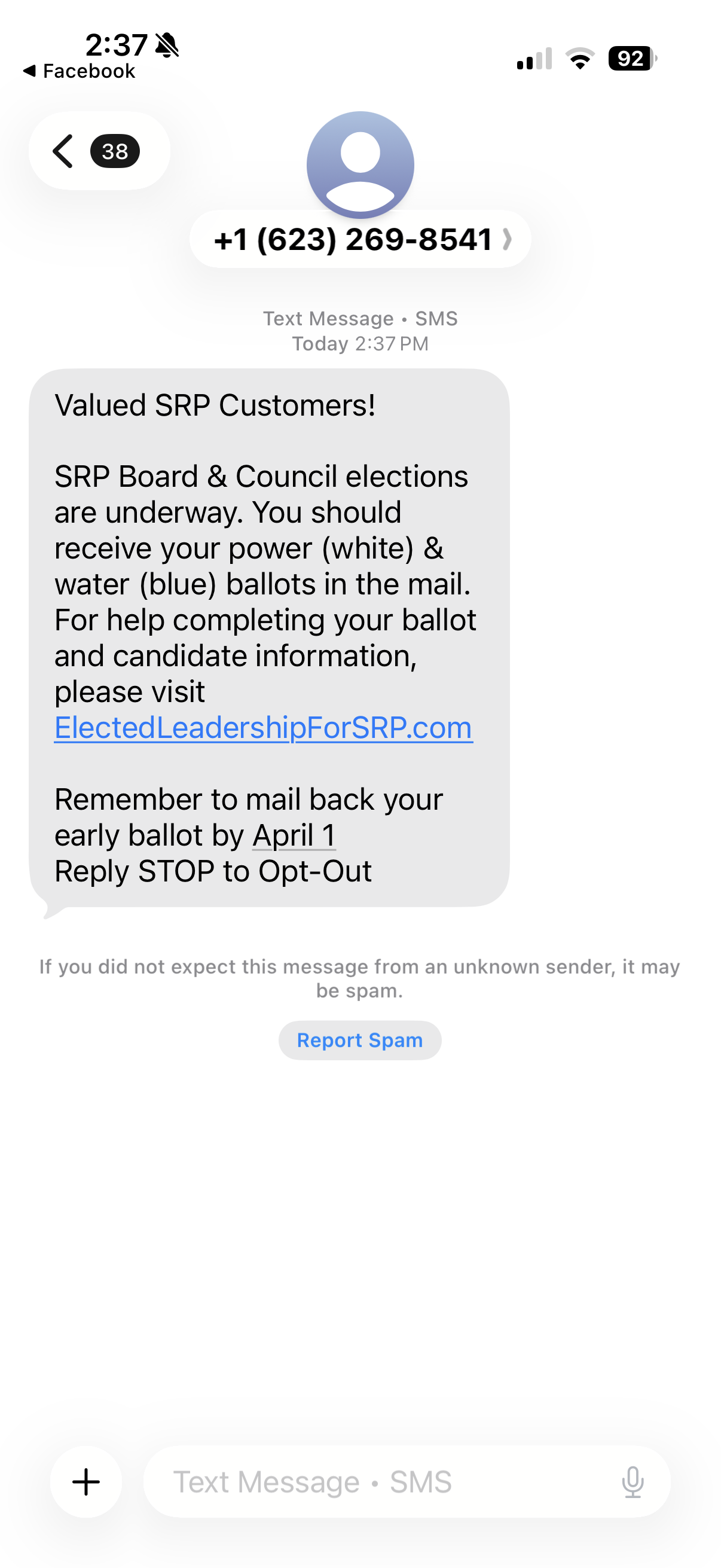Open the ElectedLeadershipForSRP.com link
The height and width of the screenshot is (1568, 721).
(x=264, y=727)
